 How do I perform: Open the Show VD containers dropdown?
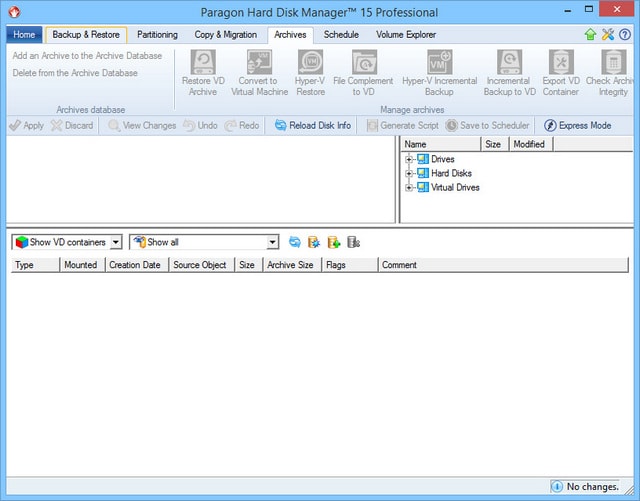coord(115,242)
